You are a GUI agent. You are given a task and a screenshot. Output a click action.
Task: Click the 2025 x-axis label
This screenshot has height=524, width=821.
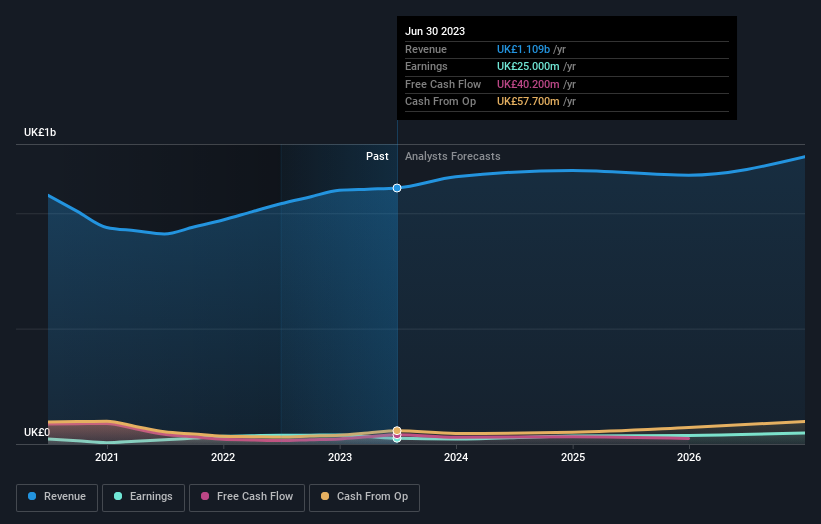(x=573, y=457)
